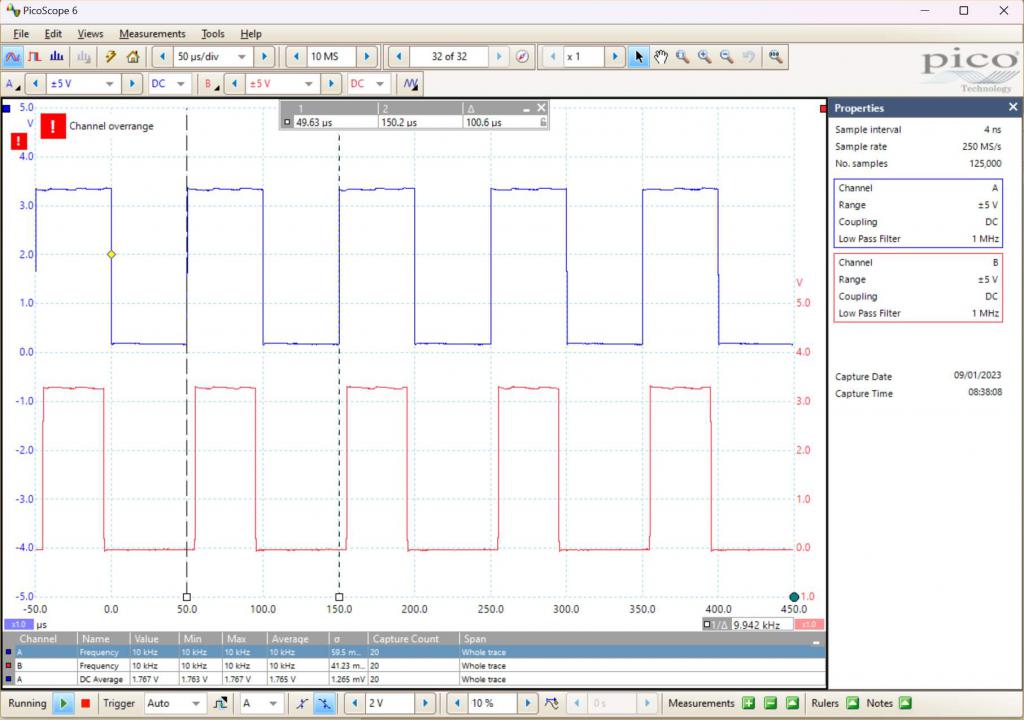
Task: Select the zoom-out magnifier tool
Action: 727,57
